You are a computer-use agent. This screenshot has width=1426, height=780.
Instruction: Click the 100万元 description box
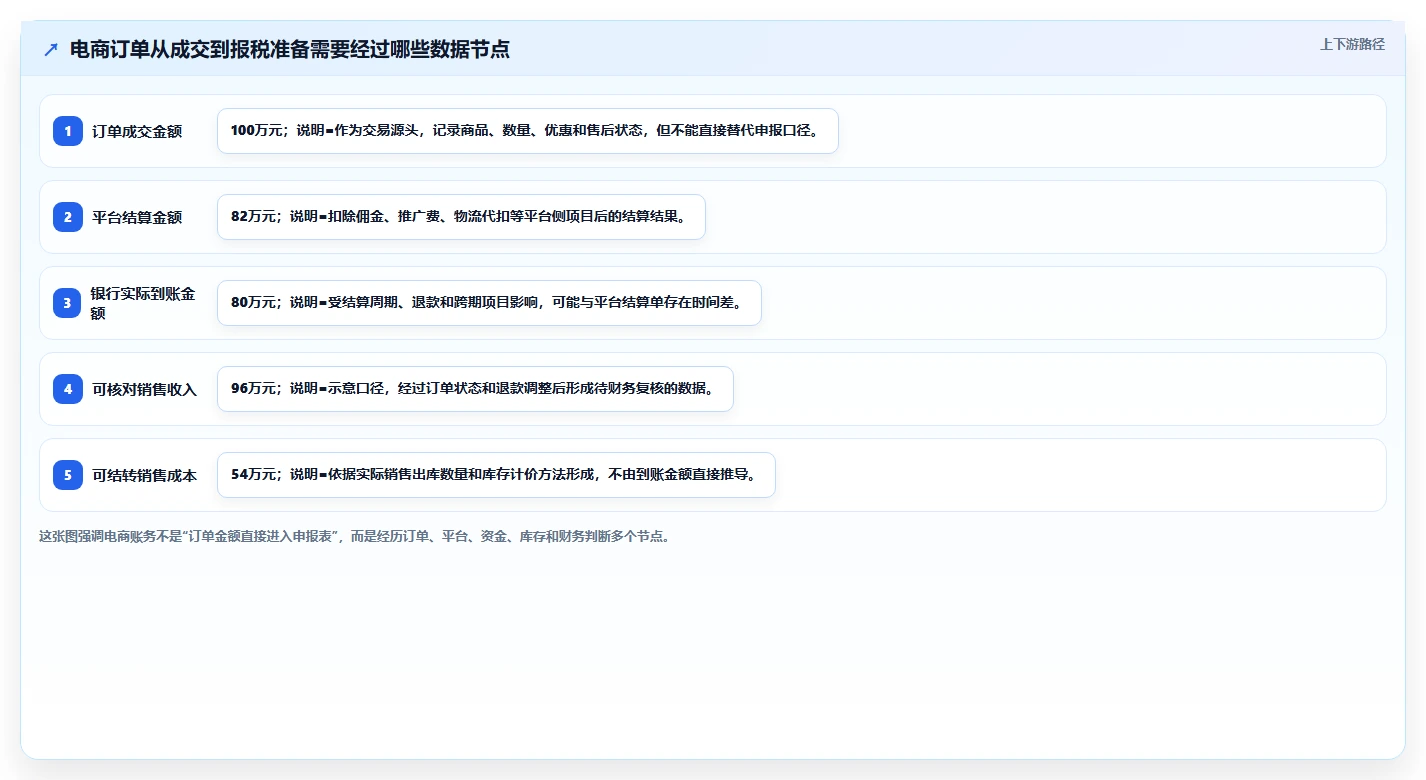[x=527, y=131]
